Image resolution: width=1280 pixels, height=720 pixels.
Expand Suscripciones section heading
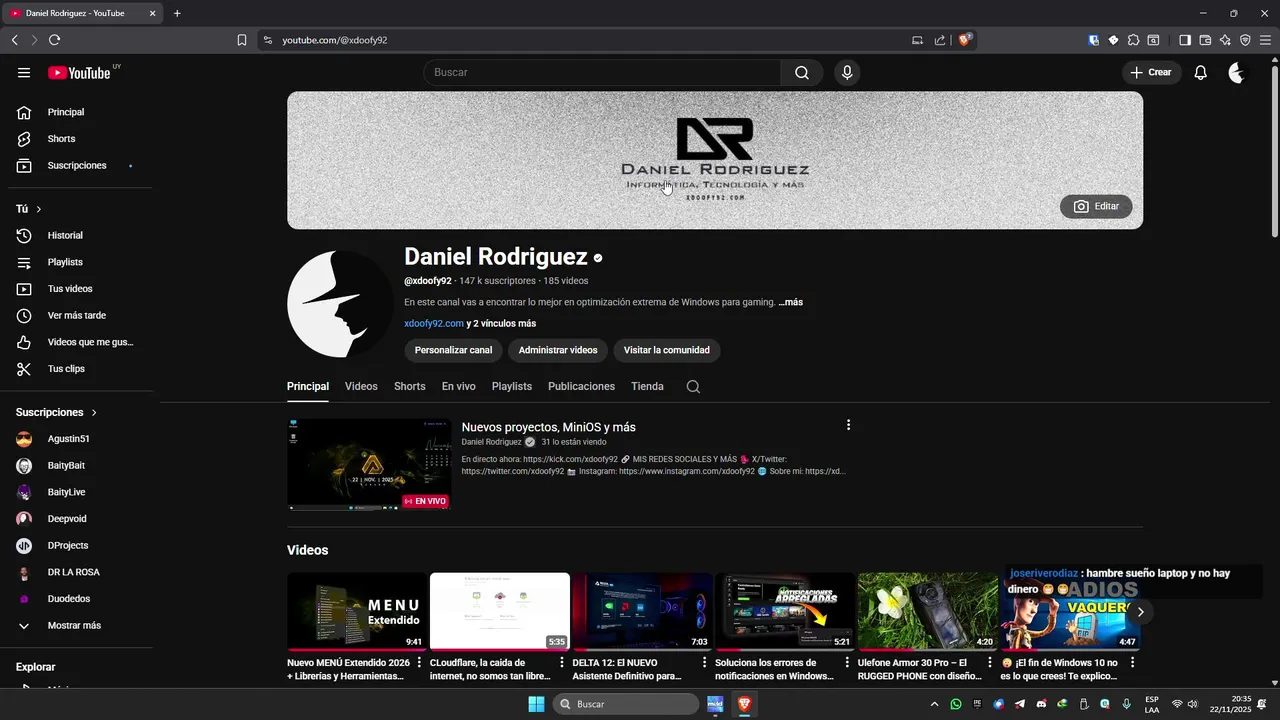pos(57,412)
